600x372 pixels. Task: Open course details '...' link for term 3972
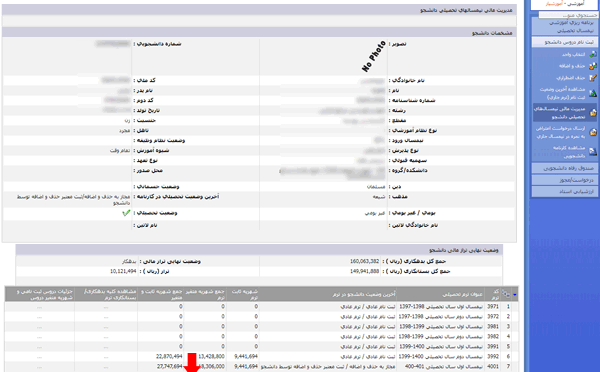tap(39, 317)
